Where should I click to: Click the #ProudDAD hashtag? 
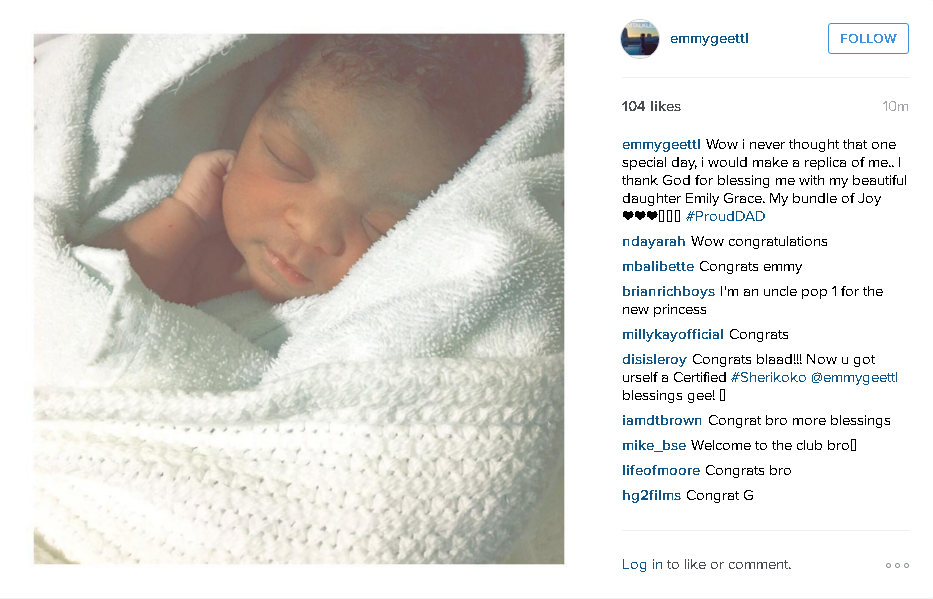coord(725,217)
